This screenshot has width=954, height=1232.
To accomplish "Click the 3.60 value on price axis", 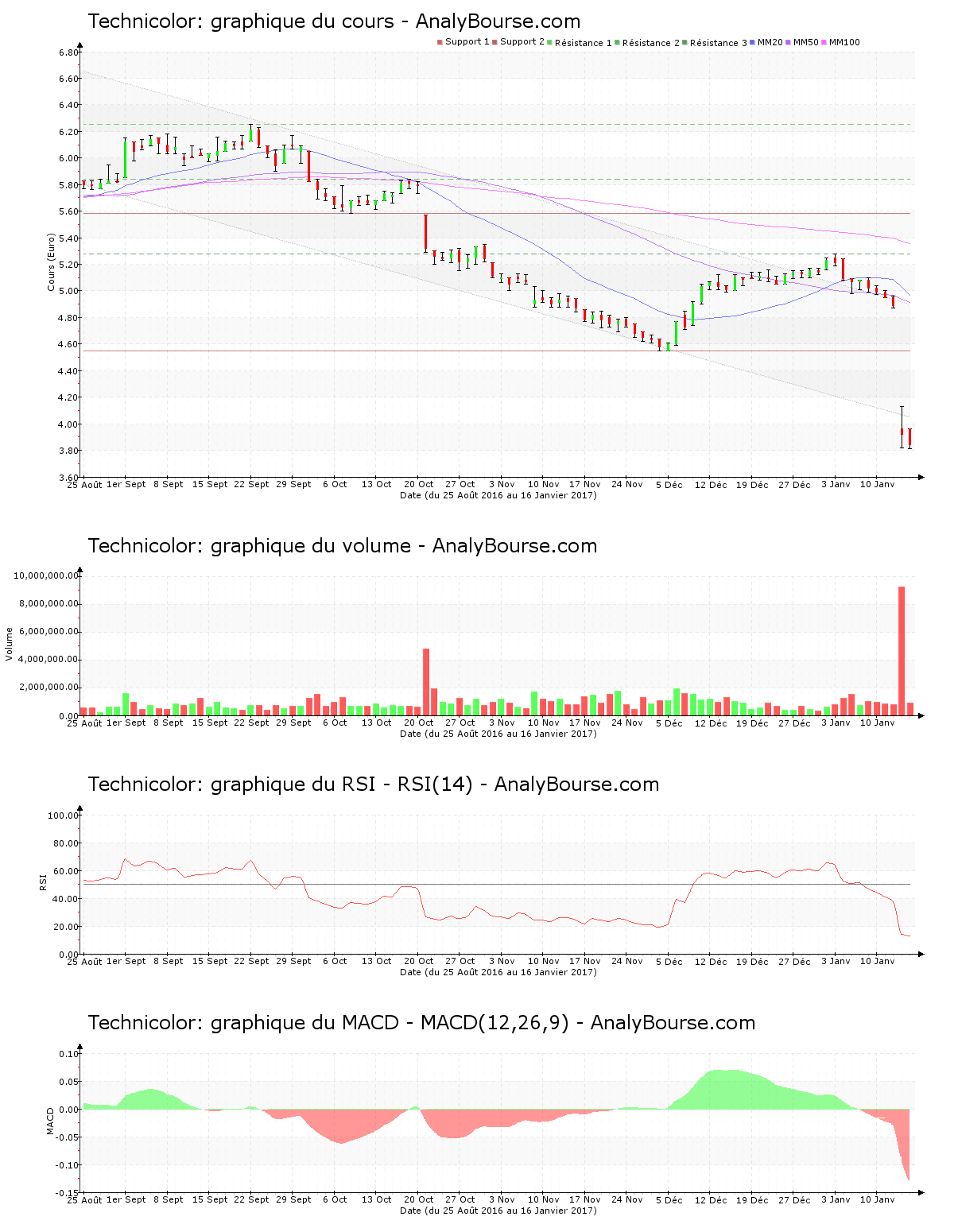I will click(x=68, y=478).
